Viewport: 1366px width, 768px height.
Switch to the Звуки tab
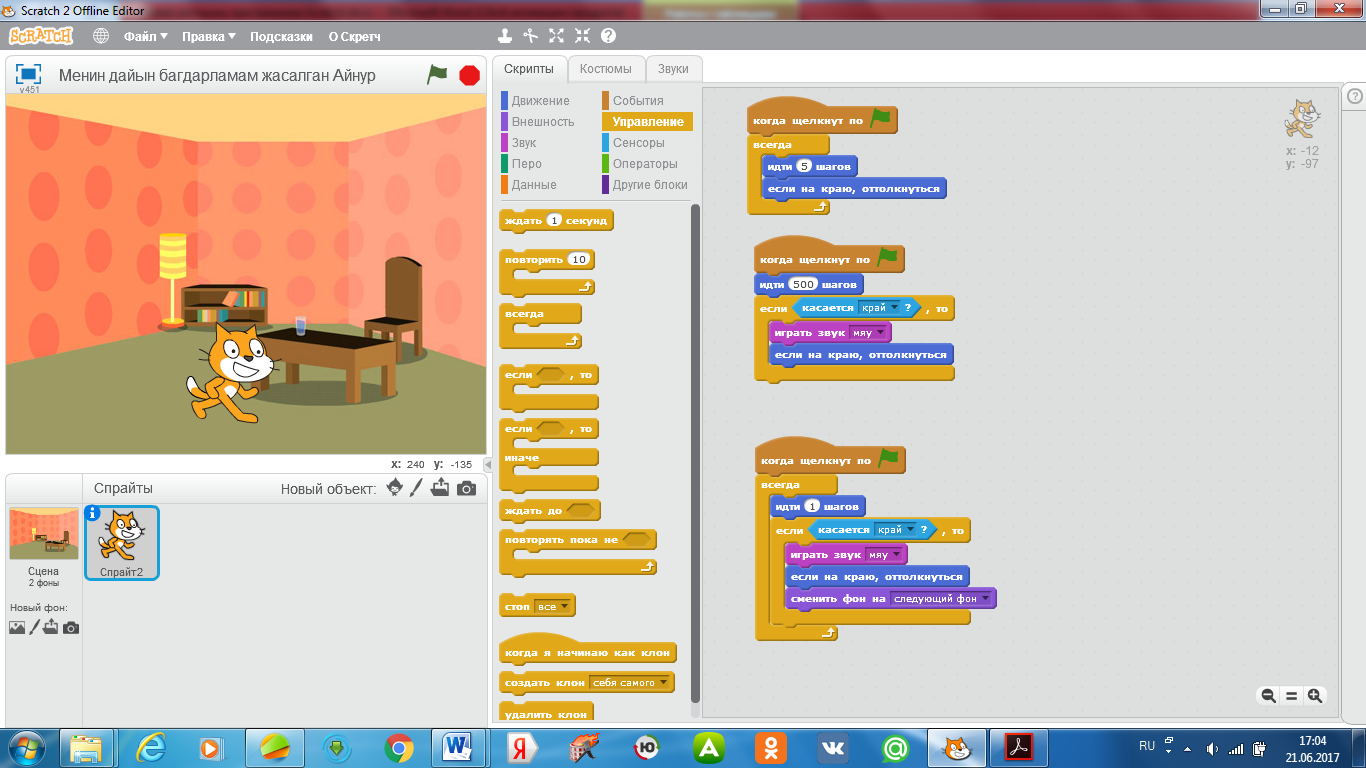(x=673, y=69)
